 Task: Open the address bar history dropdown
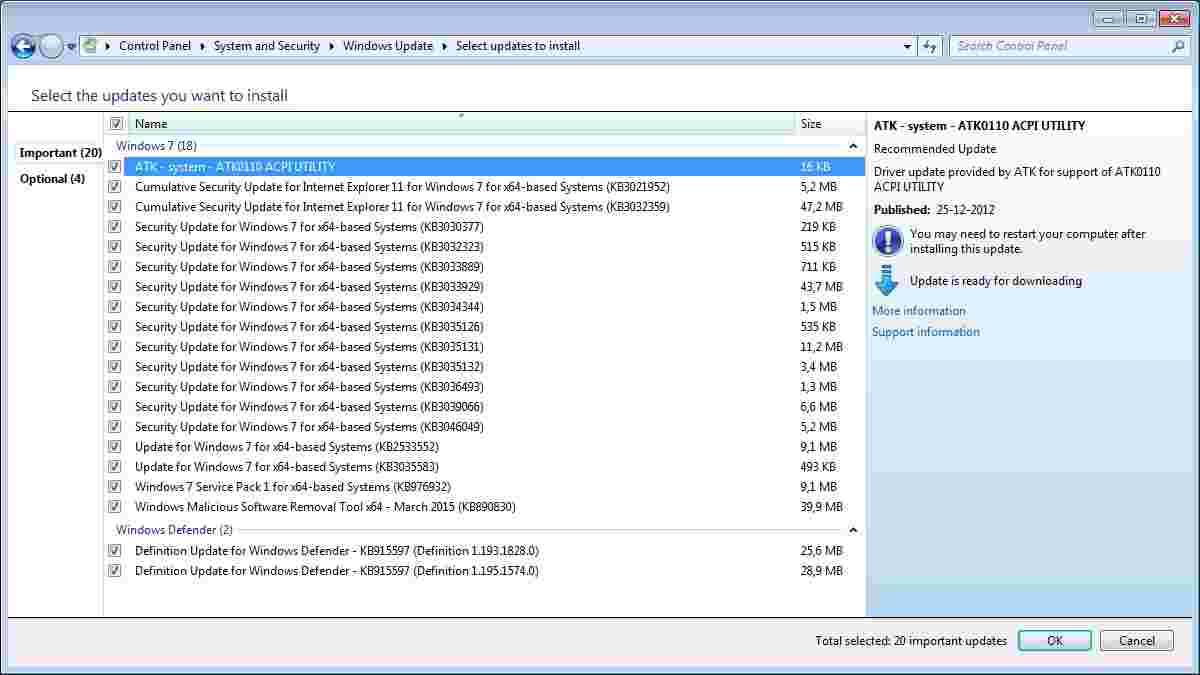pos(907,46)
